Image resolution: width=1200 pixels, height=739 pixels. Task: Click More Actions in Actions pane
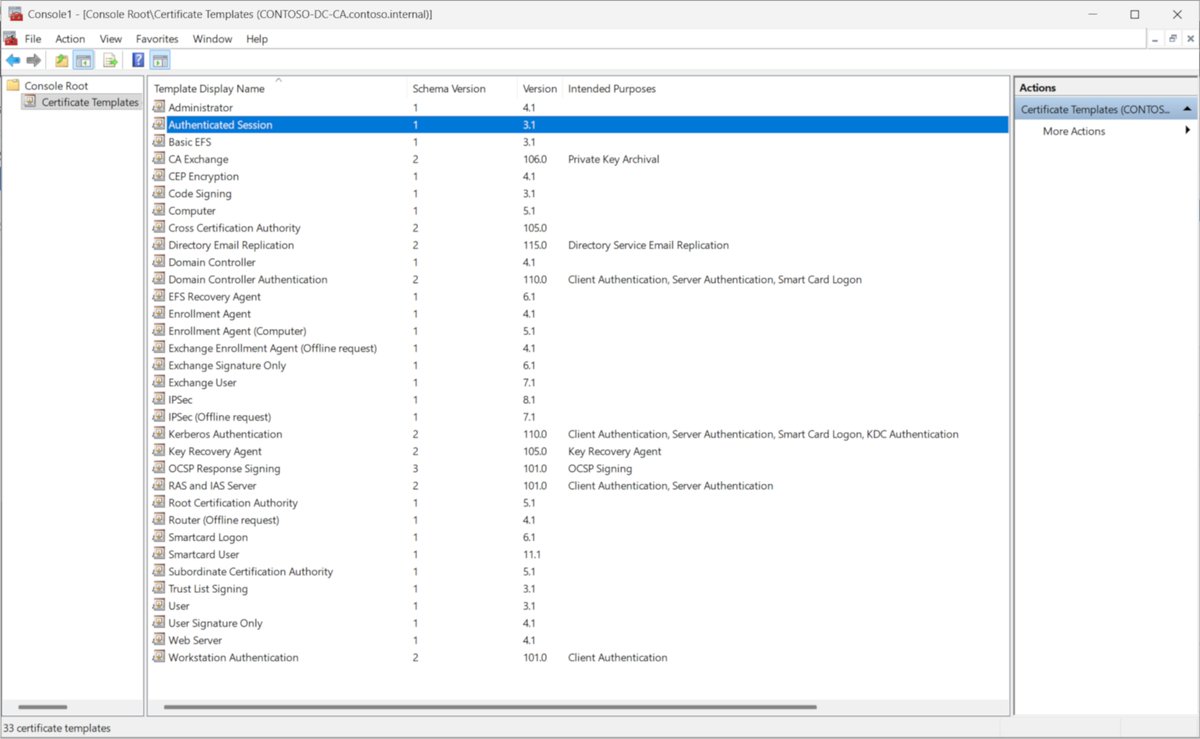click(1074, 131)
